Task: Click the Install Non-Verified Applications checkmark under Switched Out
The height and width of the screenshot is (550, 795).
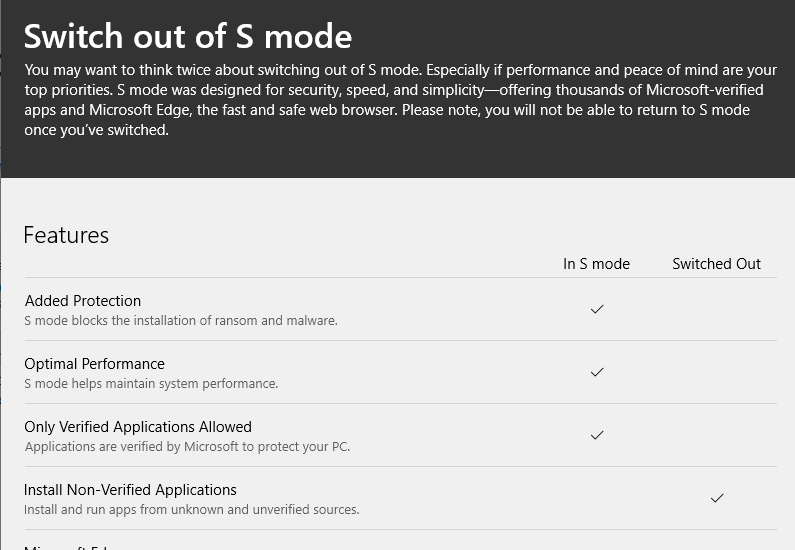Action: pos(717,498)
